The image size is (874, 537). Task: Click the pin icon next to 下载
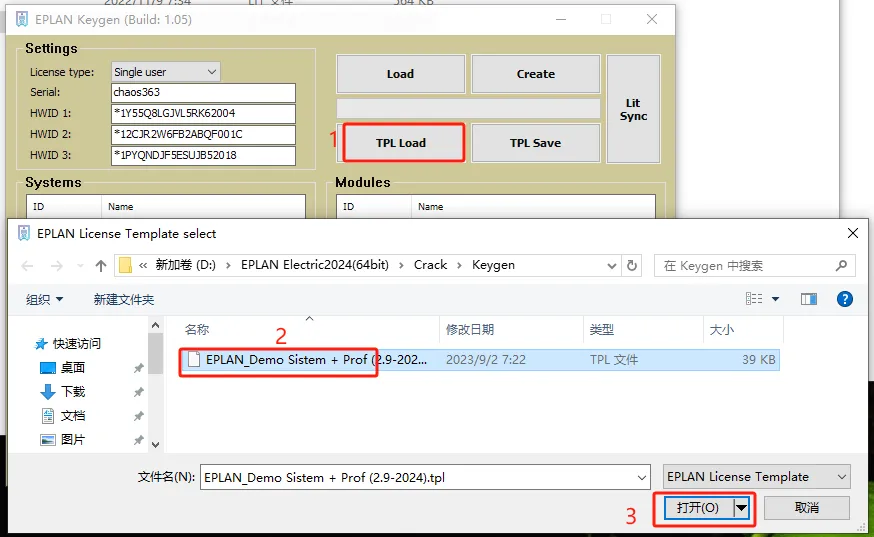138,392
